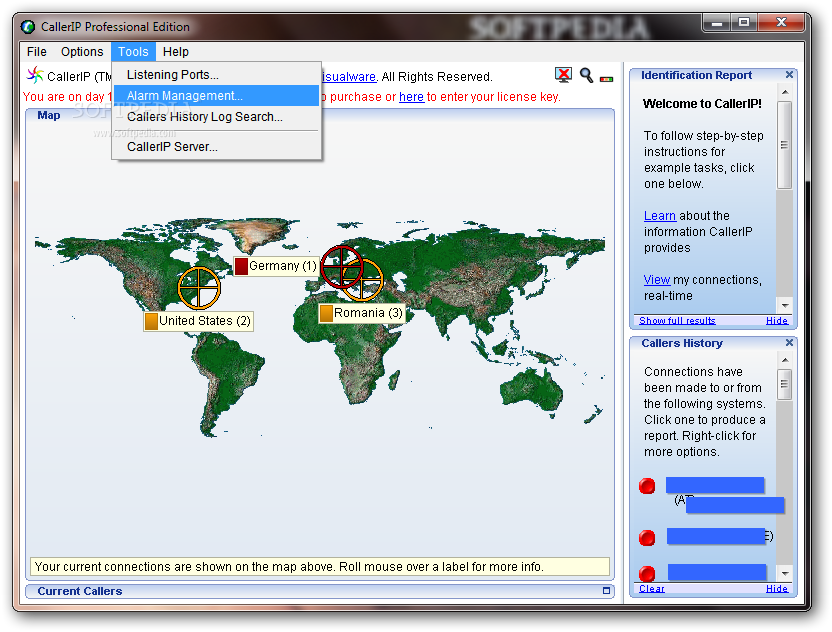Open the Options menu
Screen dimensions: 832x632
pyautogui.click(x=82, y=51)
